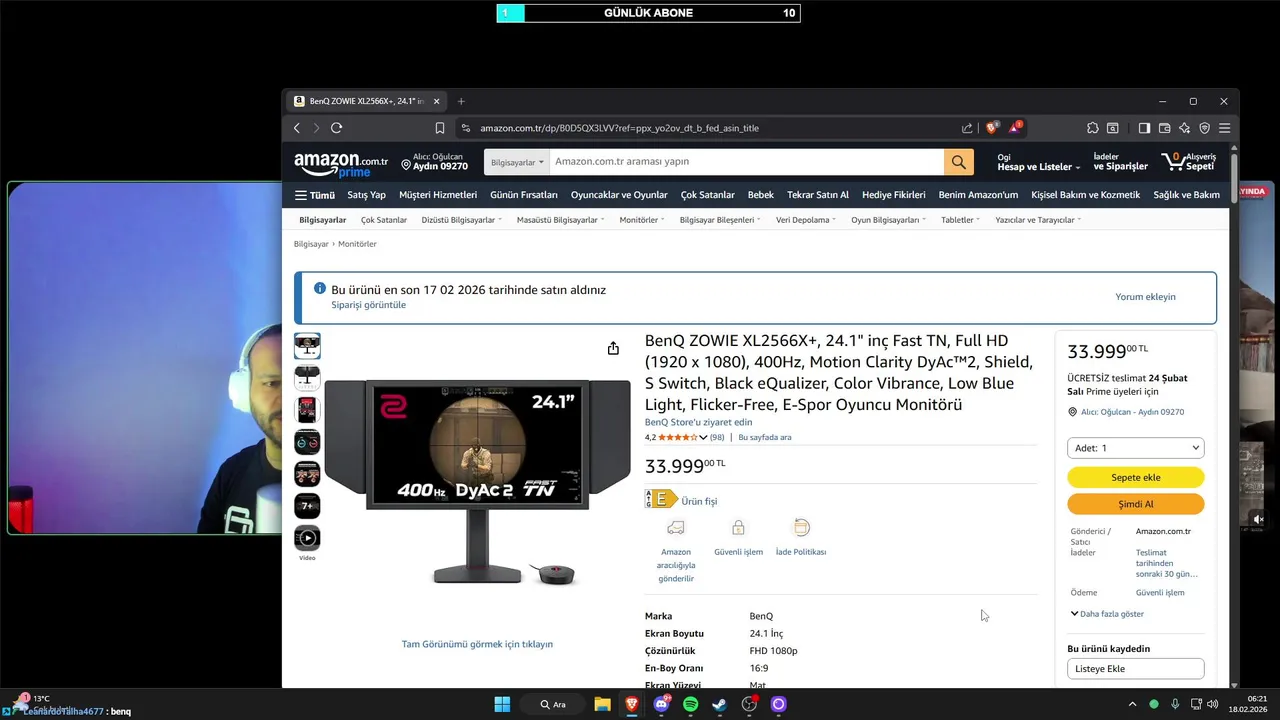The height and width of the screenshot is (720, 1280).
Task: Open Brave Wallet icon
Action: 1165,128
